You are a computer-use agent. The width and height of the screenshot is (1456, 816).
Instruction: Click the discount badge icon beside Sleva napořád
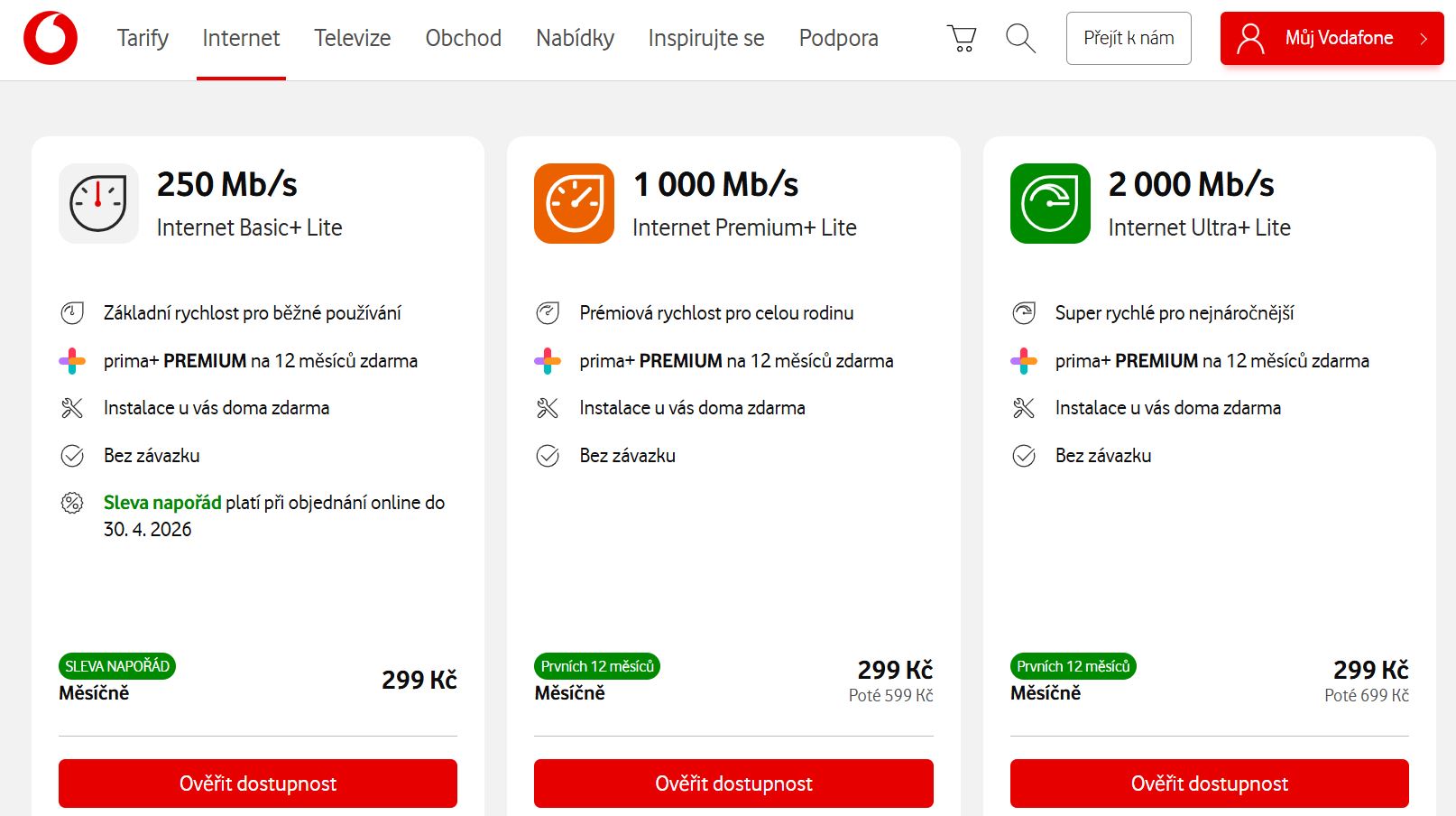click(72, 503)
